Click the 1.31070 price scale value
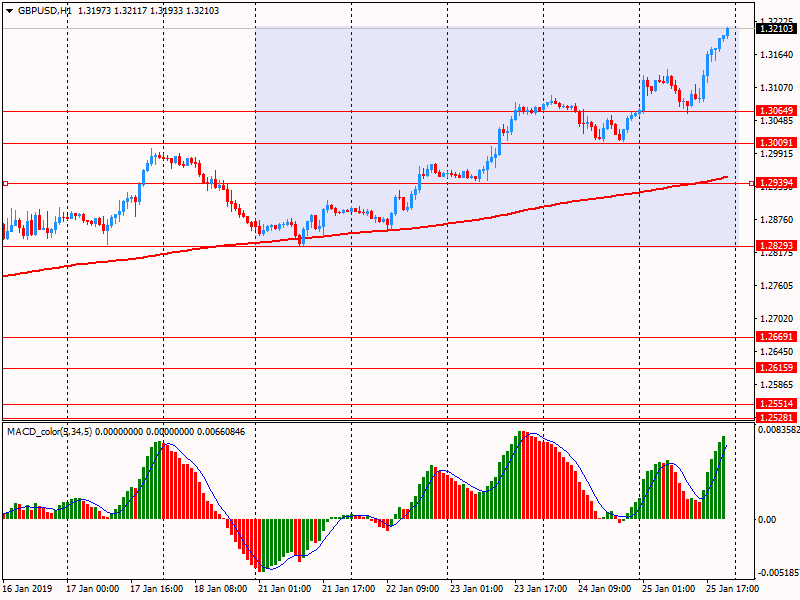 [x=777, y=88]
